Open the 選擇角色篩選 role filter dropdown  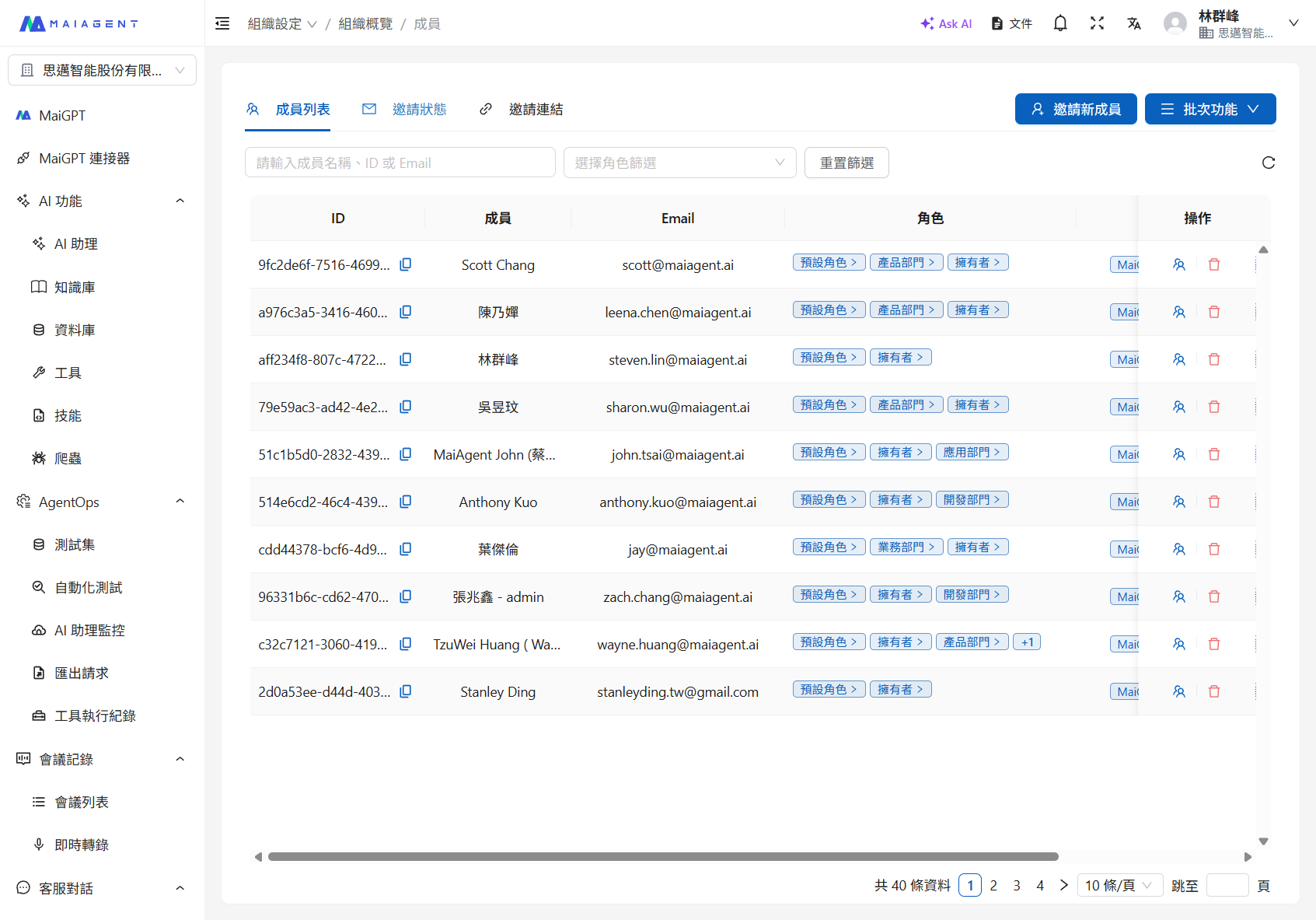click(679, 163)
